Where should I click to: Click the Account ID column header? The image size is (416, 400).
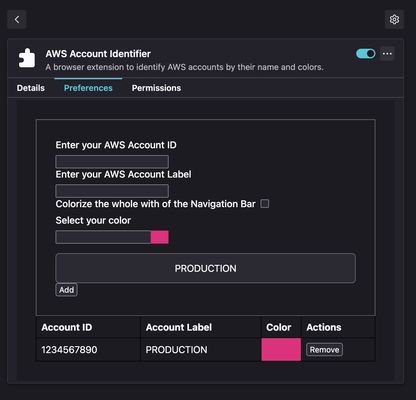[x=67, y=327]
